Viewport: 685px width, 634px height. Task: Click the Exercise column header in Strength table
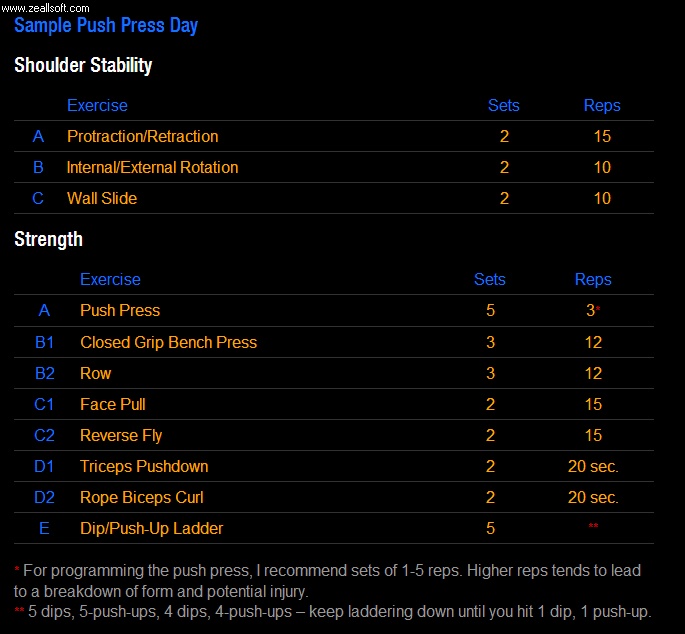tap(110, 280)
